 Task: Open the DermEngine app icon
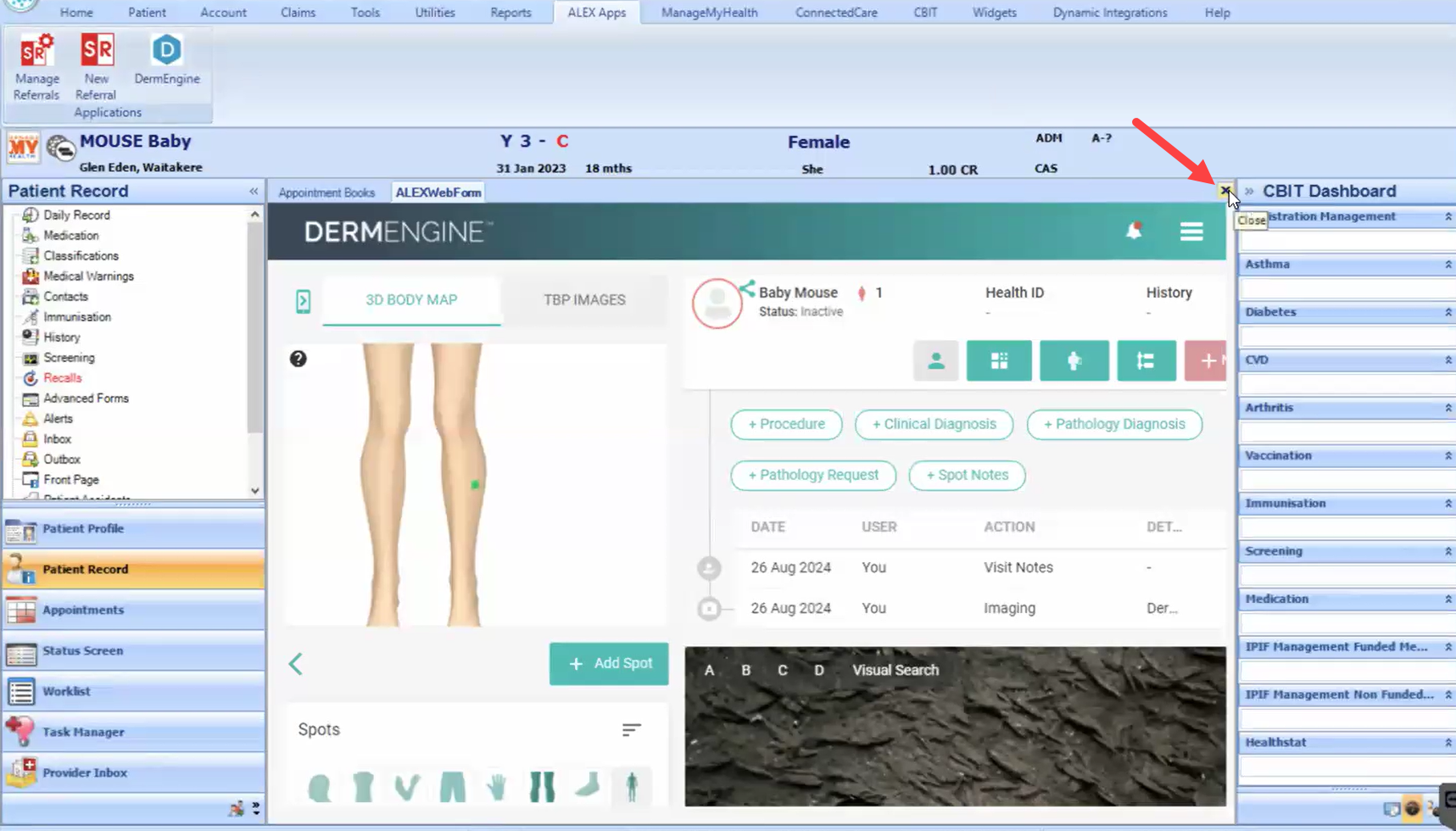click(167, 59)
